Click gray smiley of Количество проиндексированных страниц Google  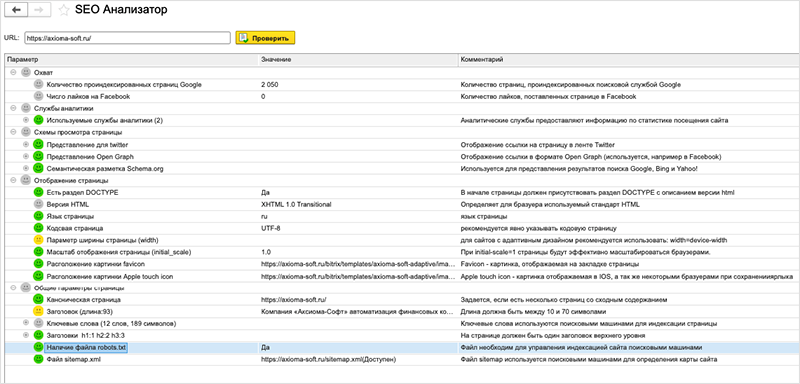(x=38, y=85)
